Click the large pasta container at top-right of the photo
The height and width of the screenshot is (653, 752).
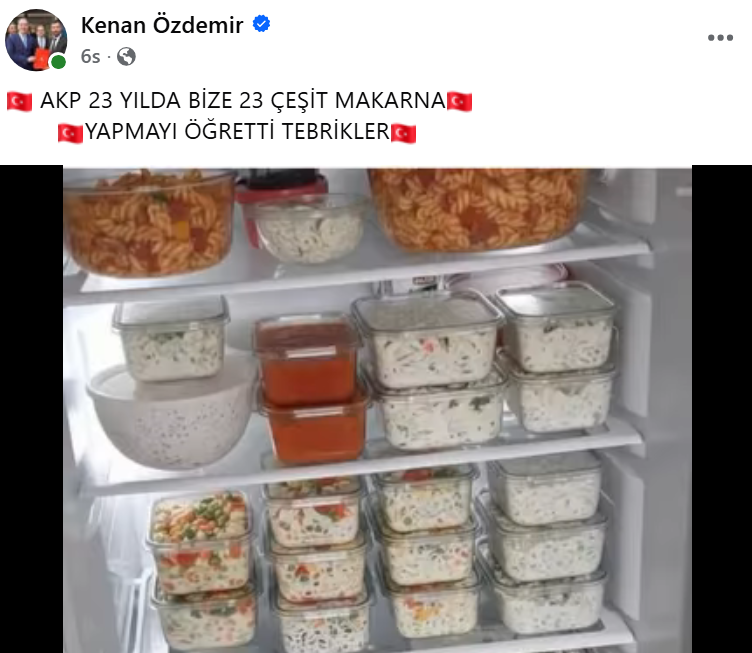[x=477, y=209]
